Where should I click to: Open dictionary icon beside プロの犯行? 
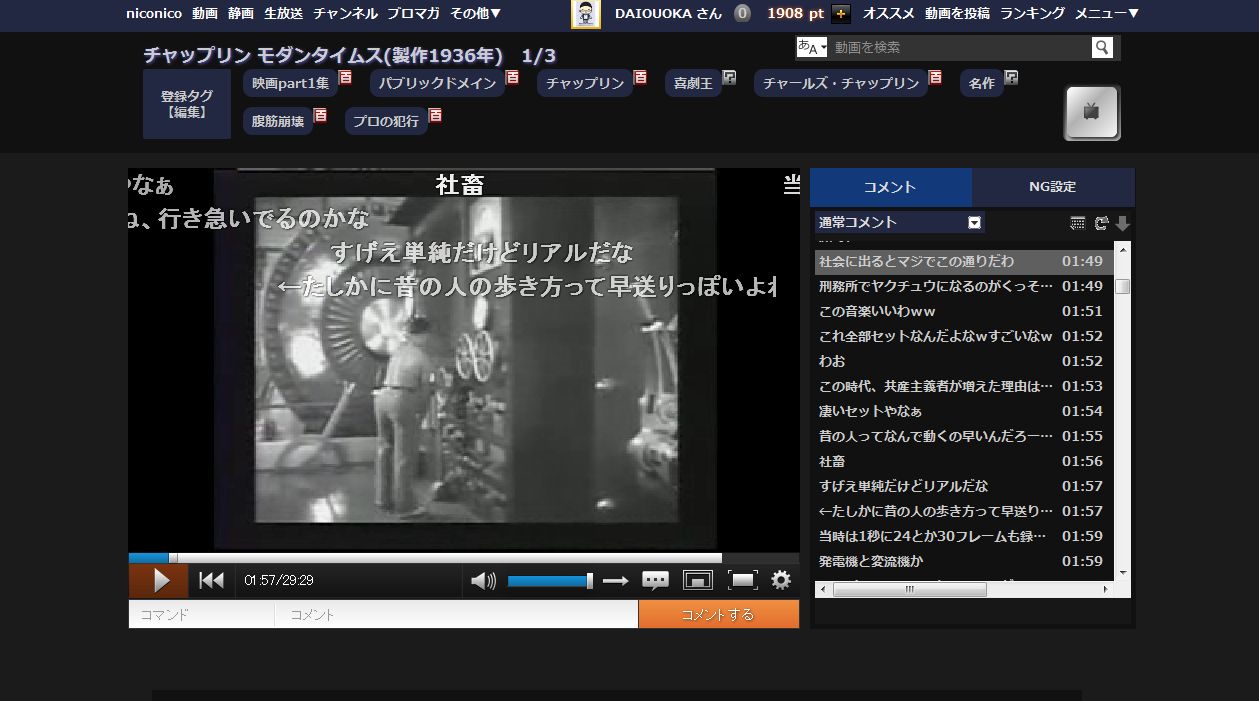435,115
